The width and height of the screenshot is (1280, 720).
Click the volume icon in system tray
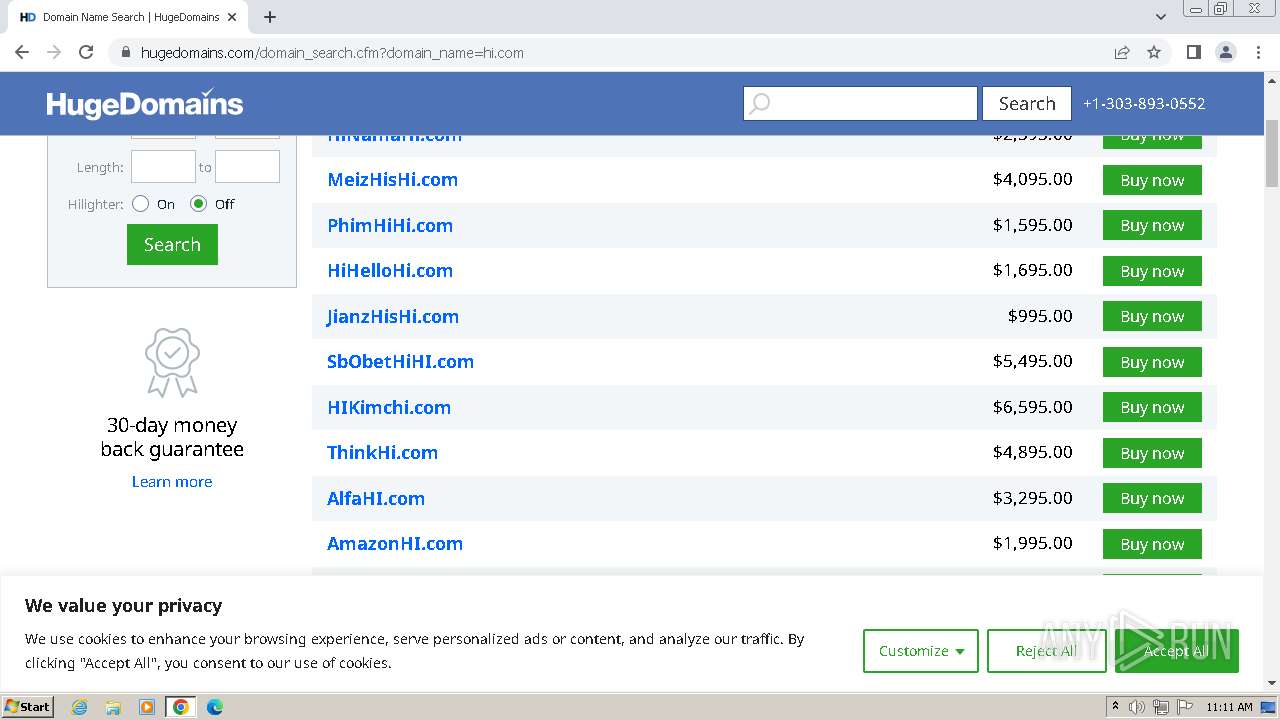[1137, 707]
